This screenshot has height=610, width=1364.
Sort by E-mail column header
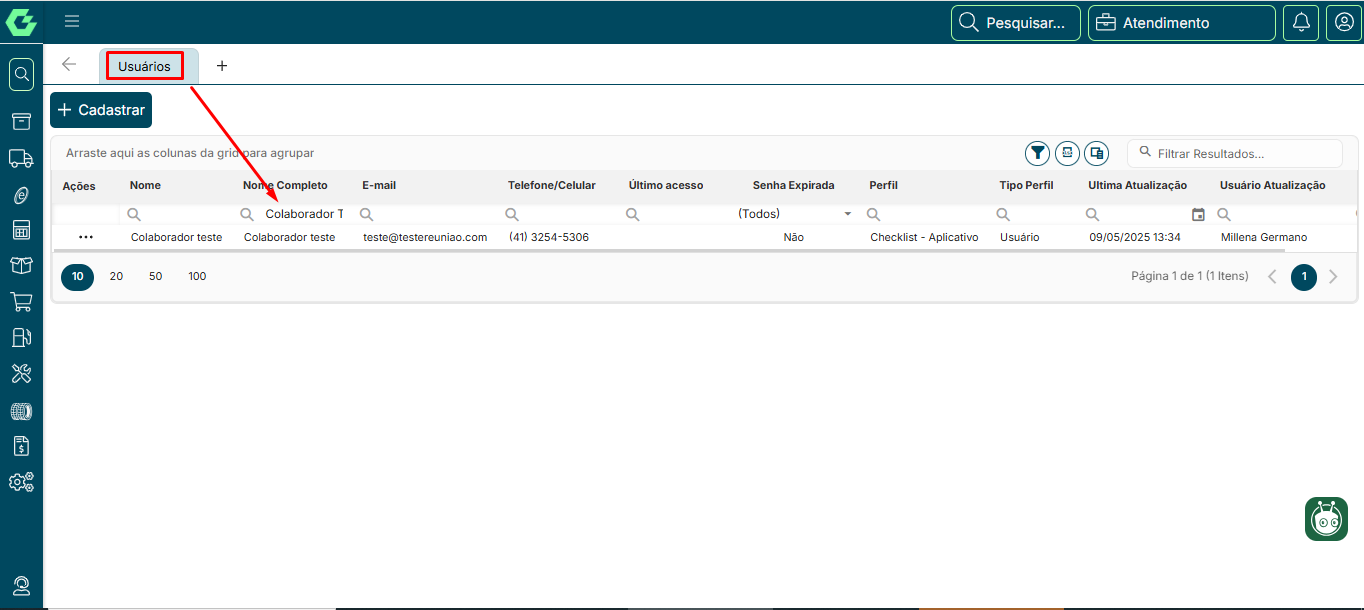click(379, 186)
